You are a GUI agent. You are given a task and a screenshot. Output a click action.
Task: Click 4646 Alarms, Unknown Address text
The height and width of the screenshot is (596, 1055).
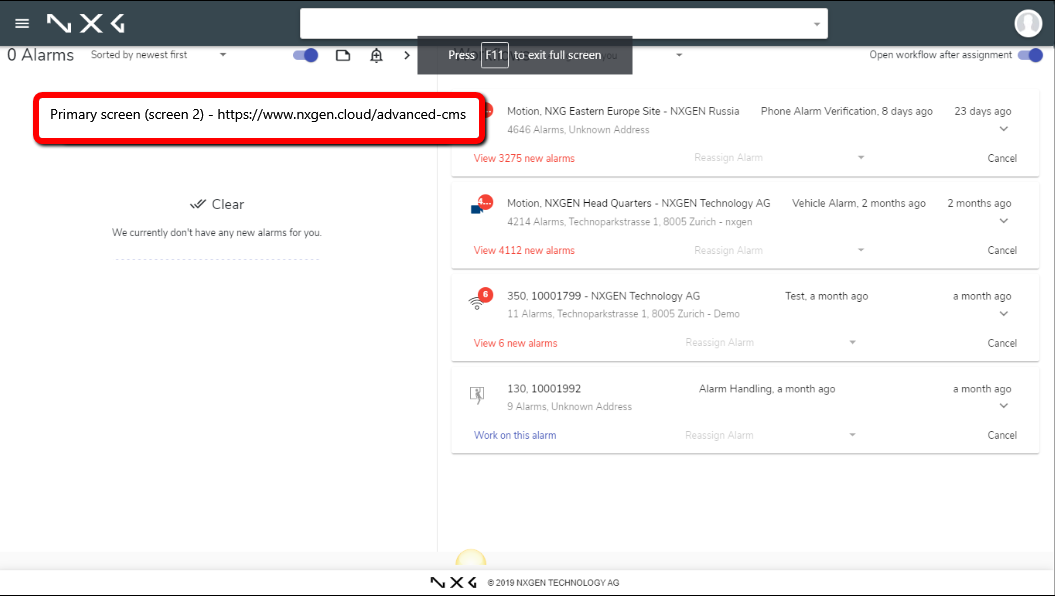tap(578, 130)
